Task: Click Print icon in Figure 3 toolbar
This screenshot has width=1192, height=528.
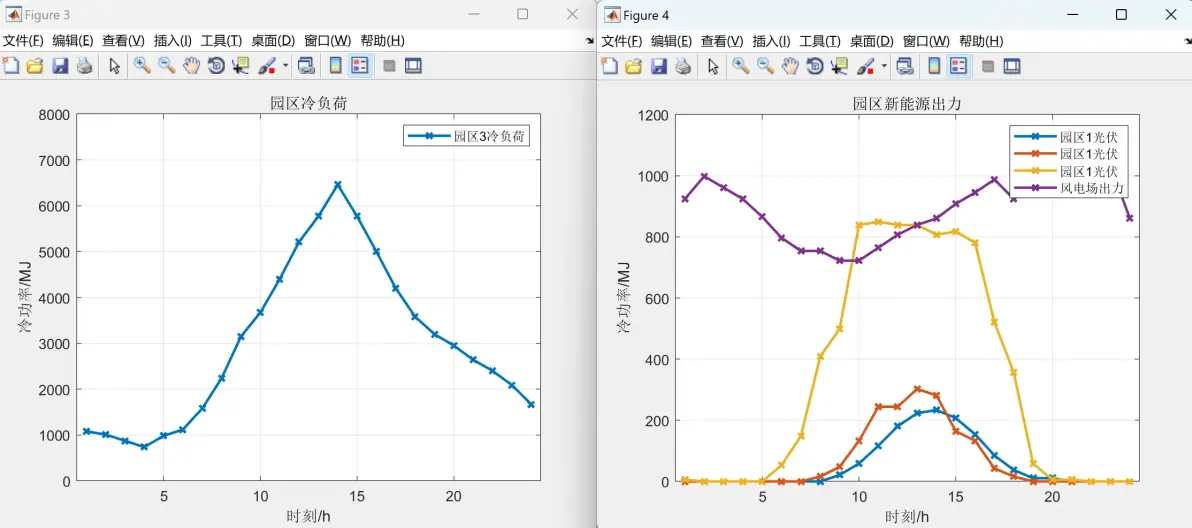Action: (84, 66)
